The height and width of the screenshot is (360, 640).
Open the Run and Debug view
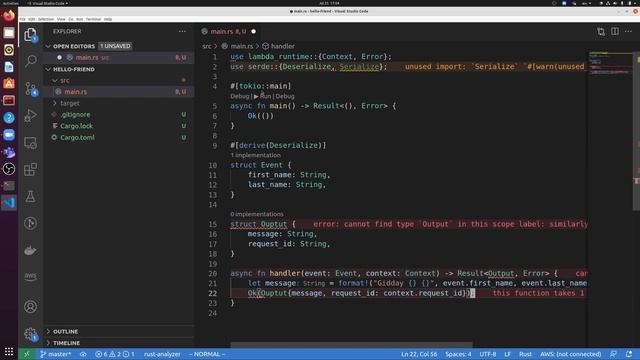pyautogui.click(x=31, y=116)
